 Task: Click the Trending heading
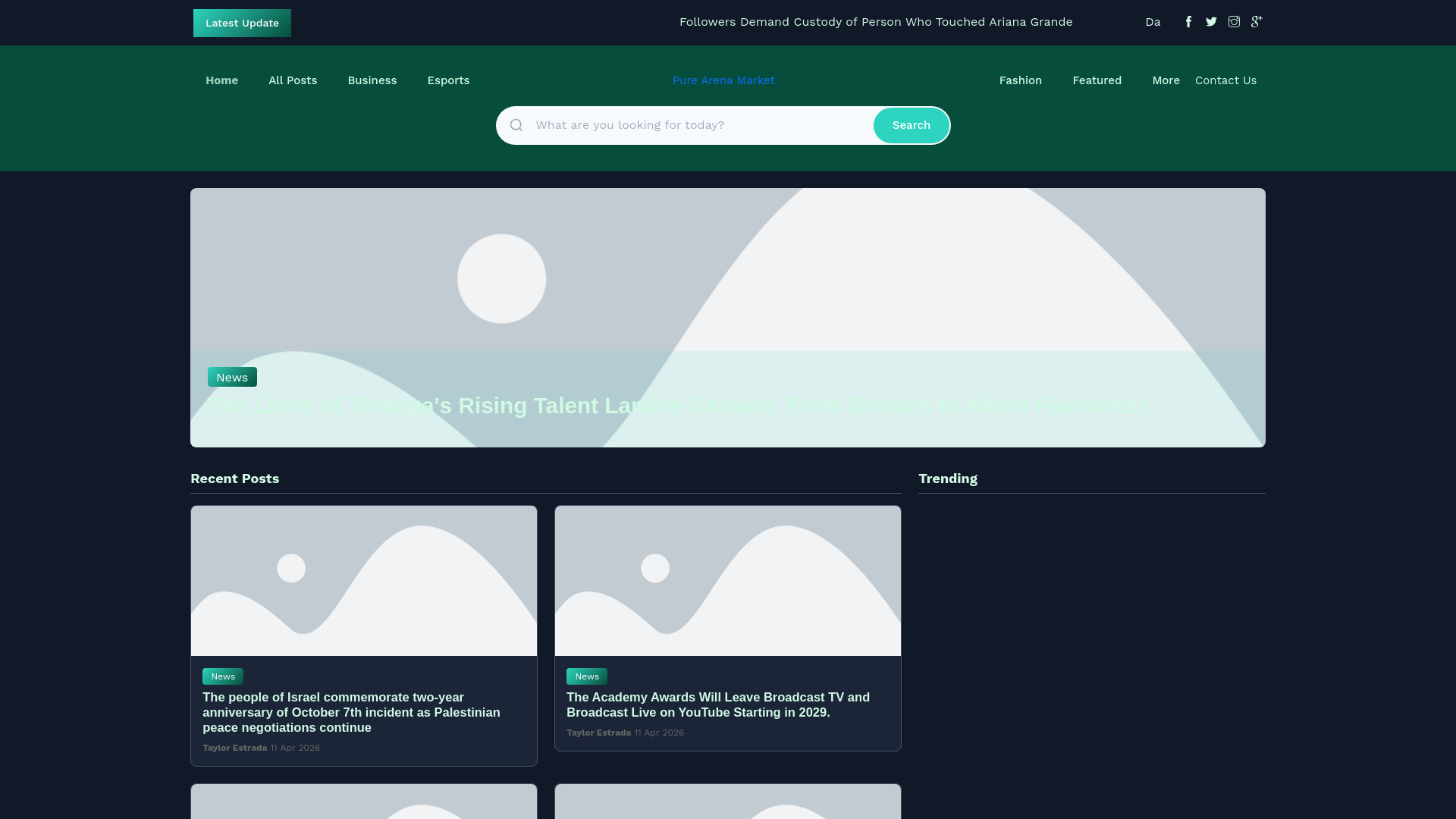tap(948, 479)
